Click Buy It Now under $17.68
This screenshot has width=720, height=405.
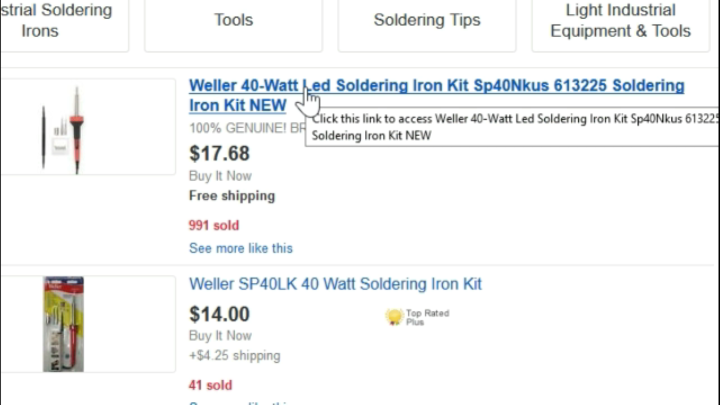(220, 176)
